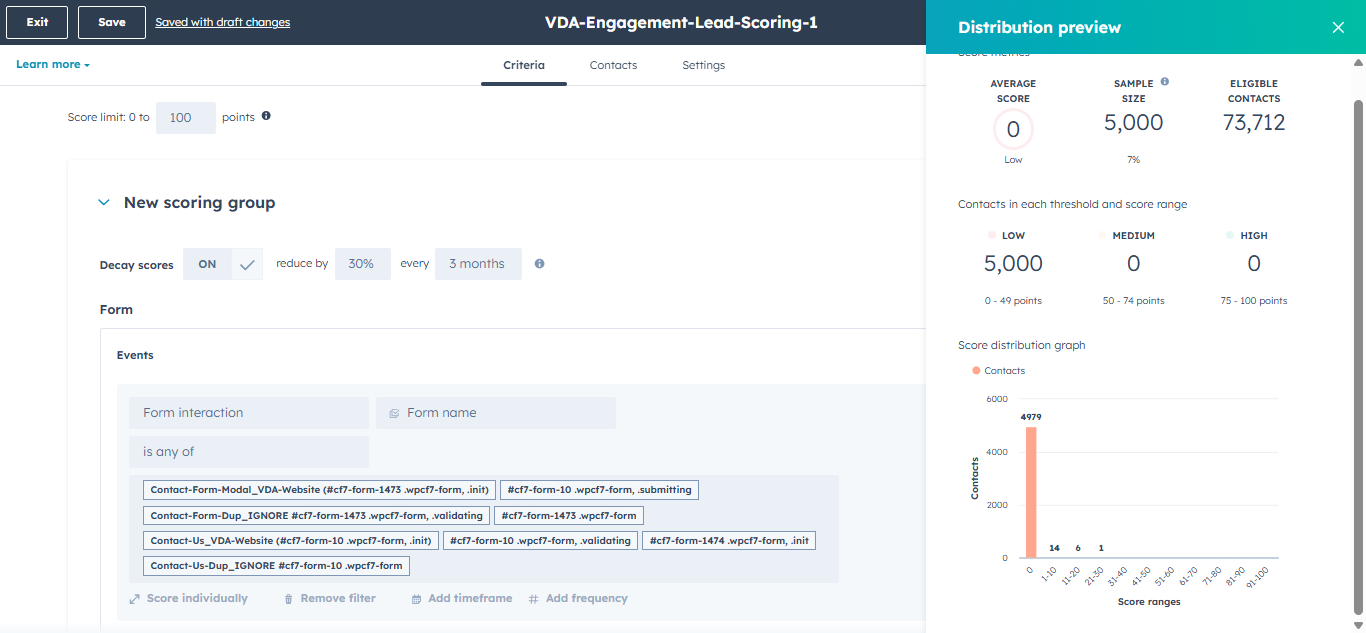Screen dimensions: 1366x633
Task: Click the Exit button
Action: point(37,22)
